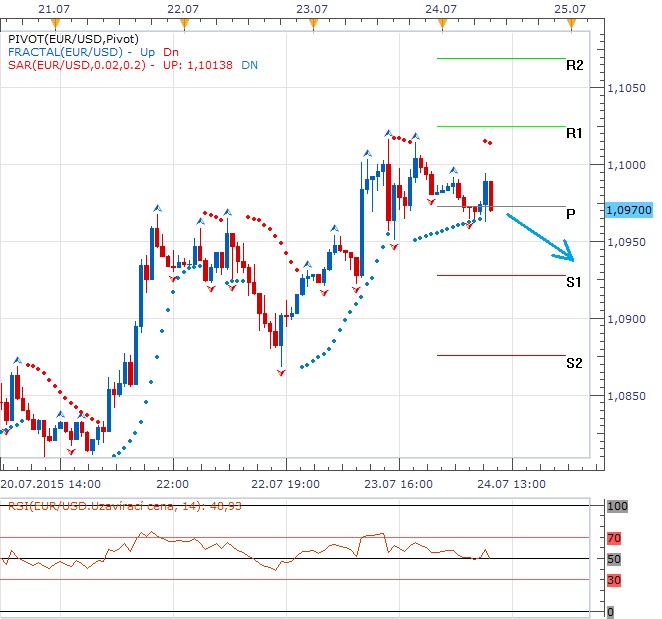This screenshot has height=619, width=662.
Task: Select the PIVOT(EUR/USD,Pivot) indicator label
Action: coord(71,37)
